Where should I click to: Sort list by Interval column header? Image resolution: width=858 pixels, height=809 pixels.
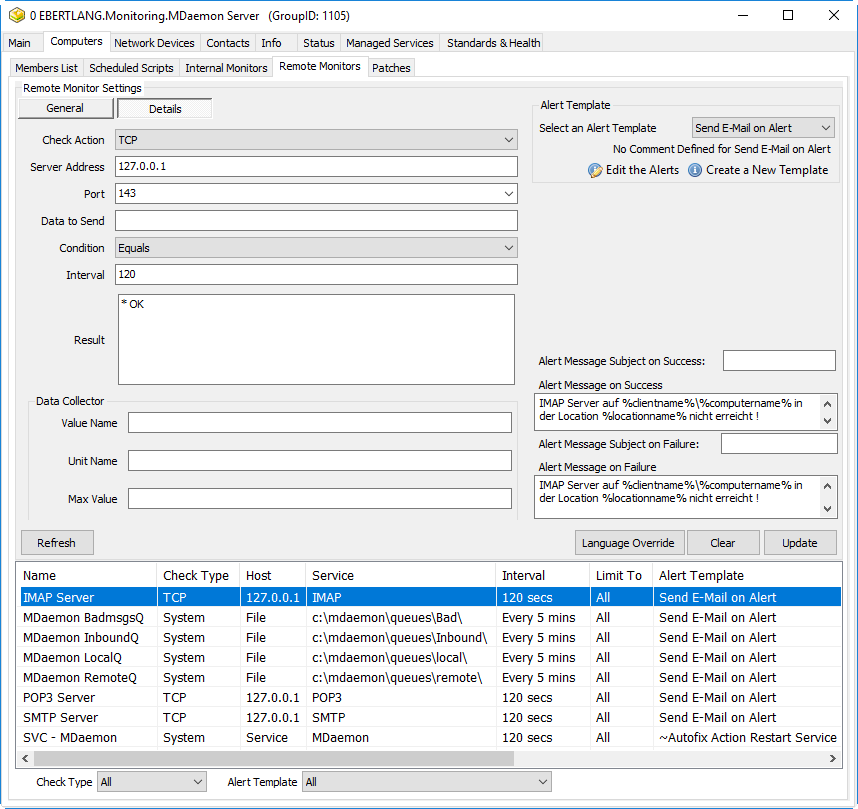[x=523, y=575]
